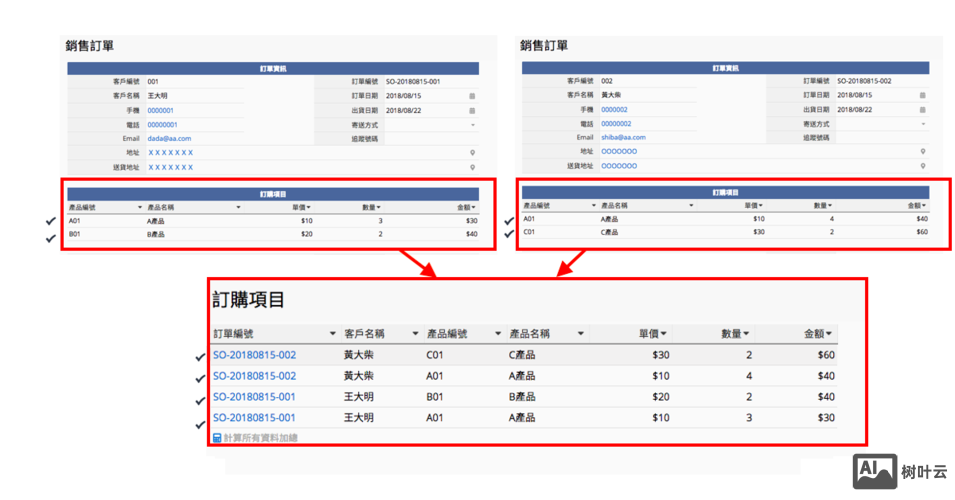Viewport: 955px width, 500px height.
Task: Click B產品 cell in bottom 訂購項目 table
Action: pos(522,397)
